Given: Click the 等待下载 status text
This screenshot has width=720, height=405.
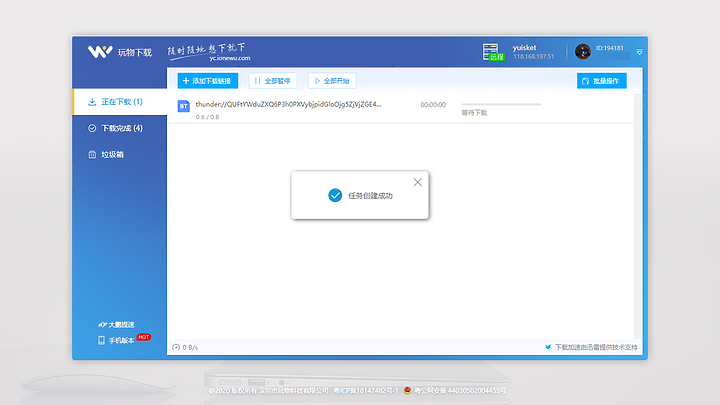Looking at the screenshot, I should (x=474, y=113).
